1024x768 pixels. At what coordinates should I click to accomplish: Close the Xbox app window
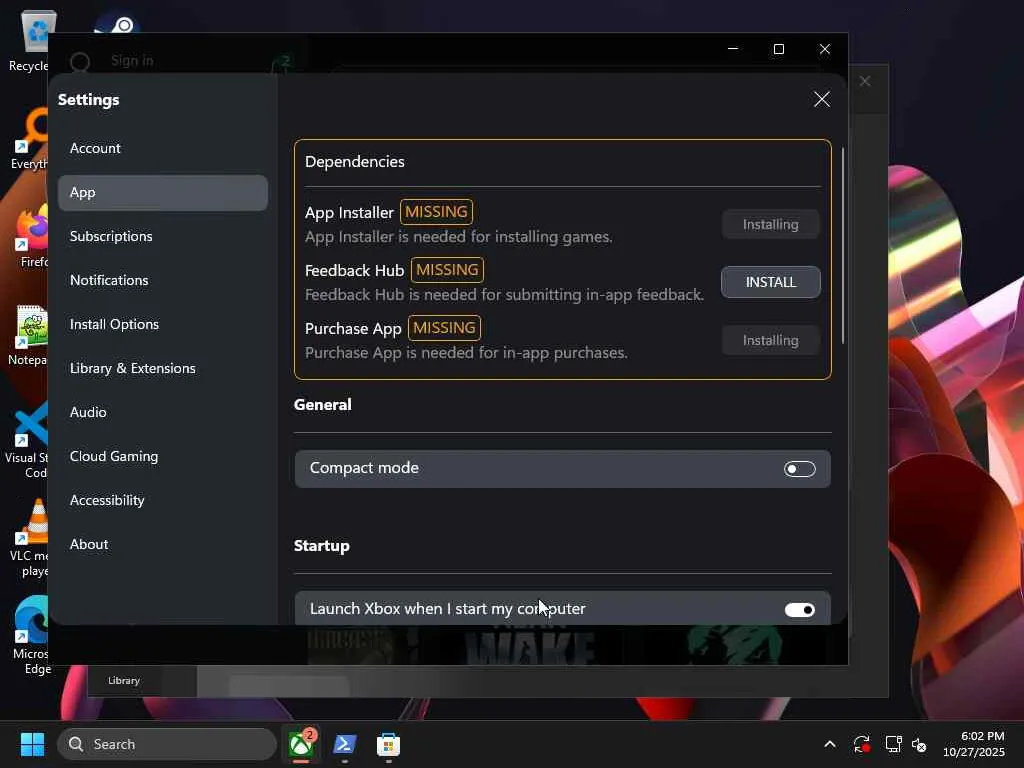pos(825,49)
